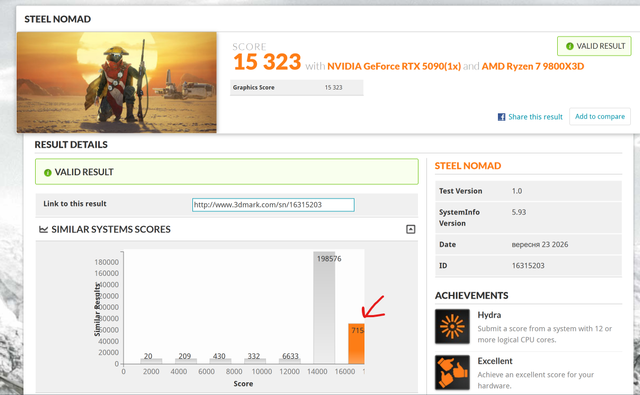Click the bar labeled 430
Viewport: 640px width, 395px height.
click(x=220, y=361)
